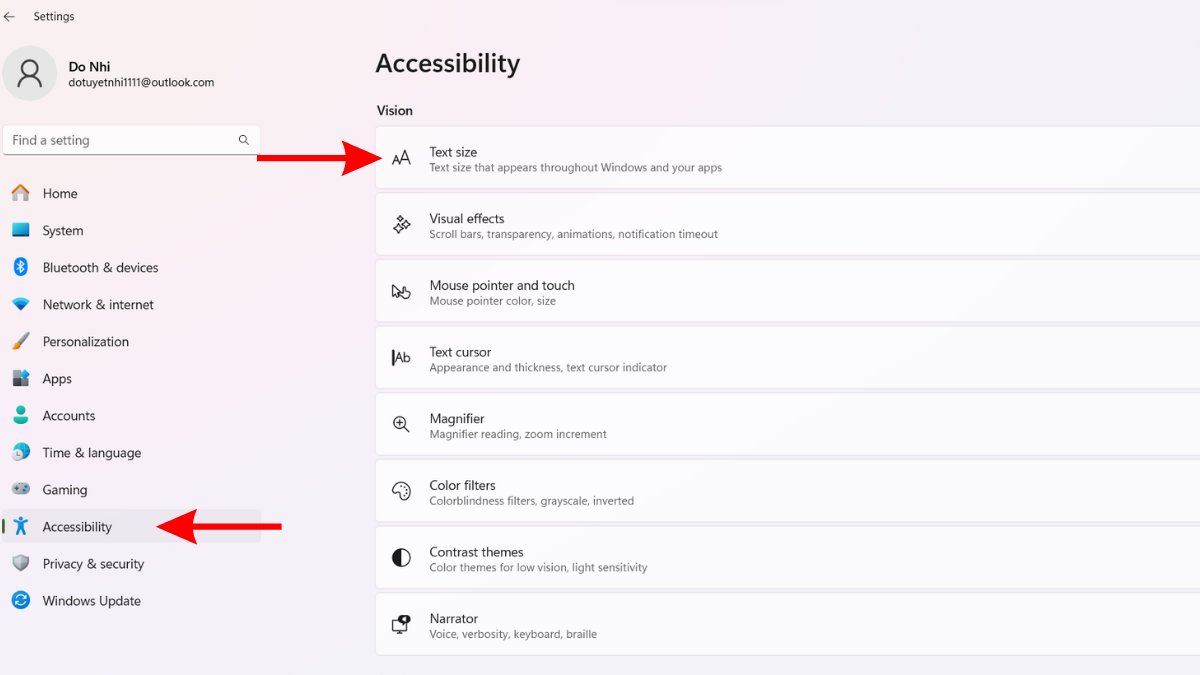Screen dimensions: 1200x675
Task: Go back using the Settings back arrow
Action: 10,16
